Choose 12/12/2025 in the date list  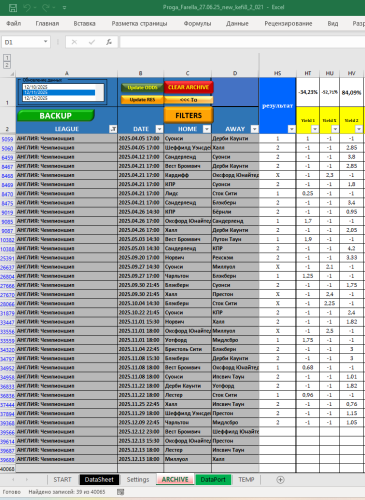(x=59, y=98)
